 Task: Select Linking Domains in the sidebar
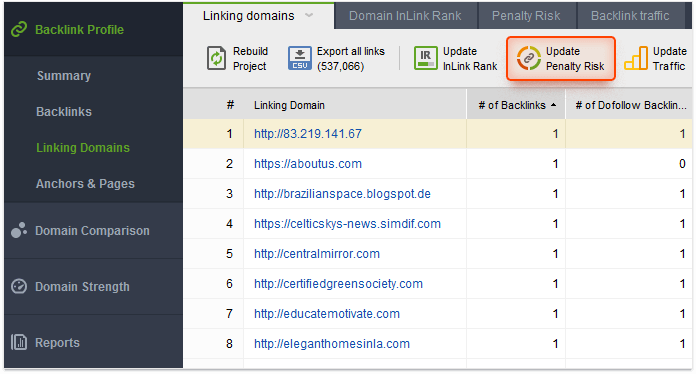pyautogui.click(x=83, y=148)
